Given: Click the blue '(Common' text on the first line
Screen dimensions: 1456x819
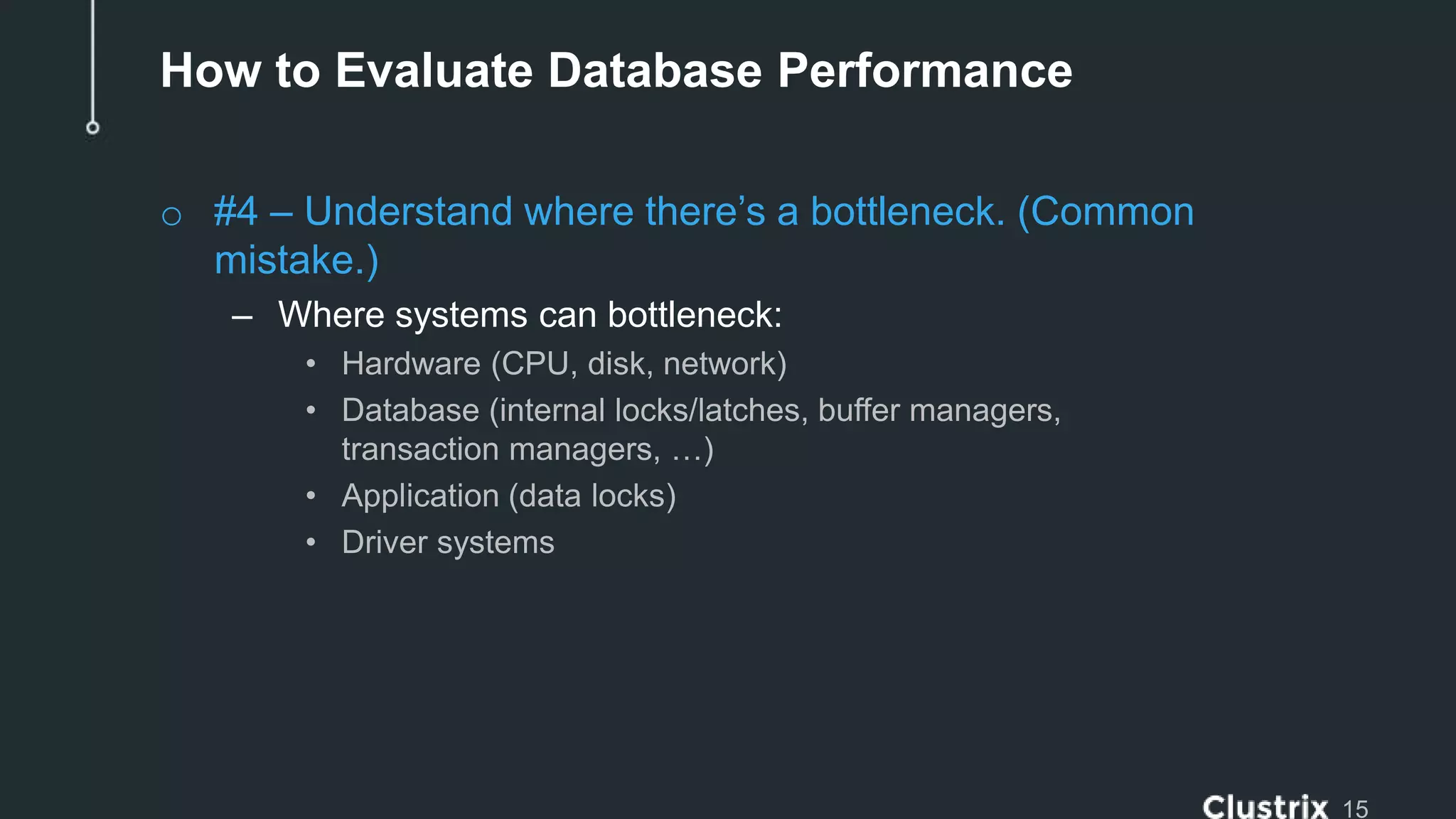Looking at the screenshot, I should (x=1106, y=212).
